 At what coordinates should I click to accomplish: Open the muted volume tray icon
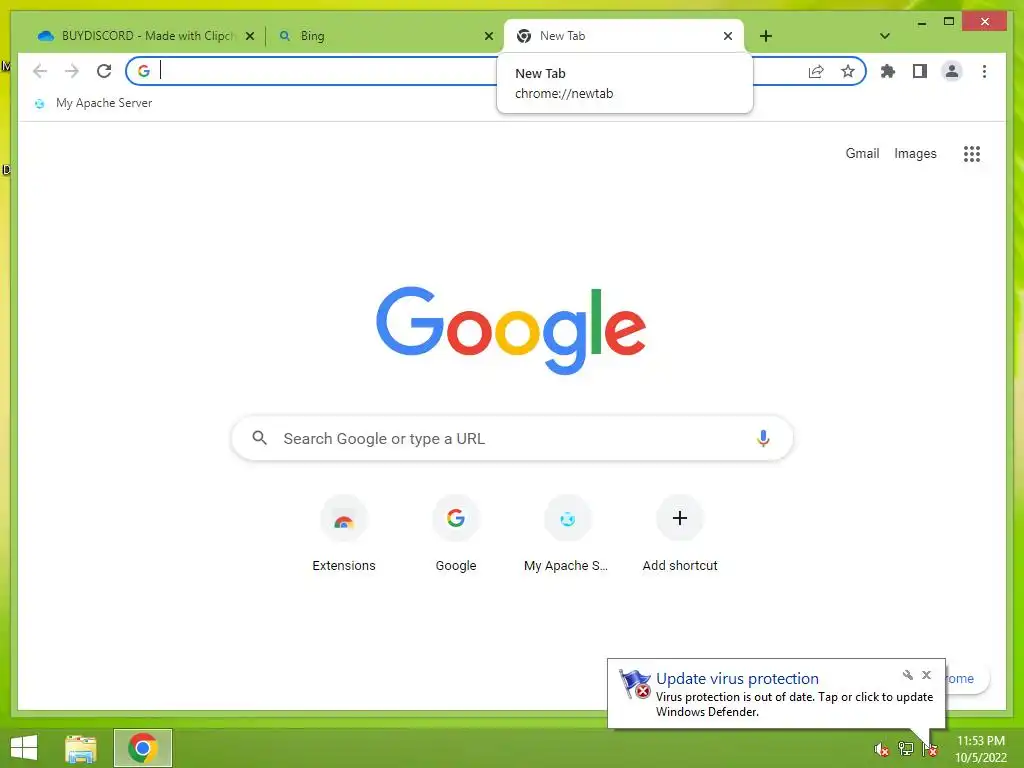(x=881, y=749)
